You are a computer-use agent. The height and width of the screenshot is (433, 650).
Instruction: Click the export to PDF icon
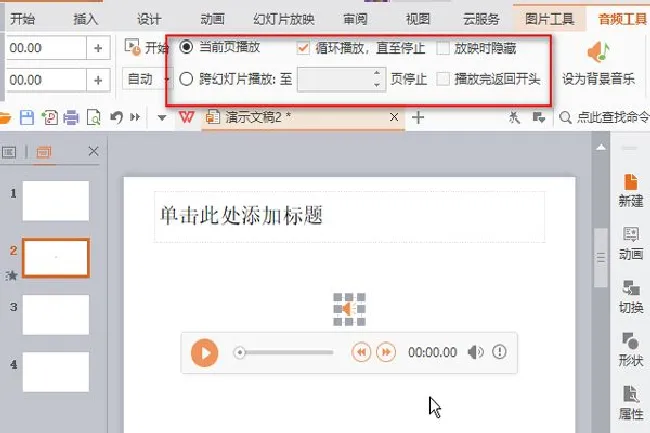(50, 118)
